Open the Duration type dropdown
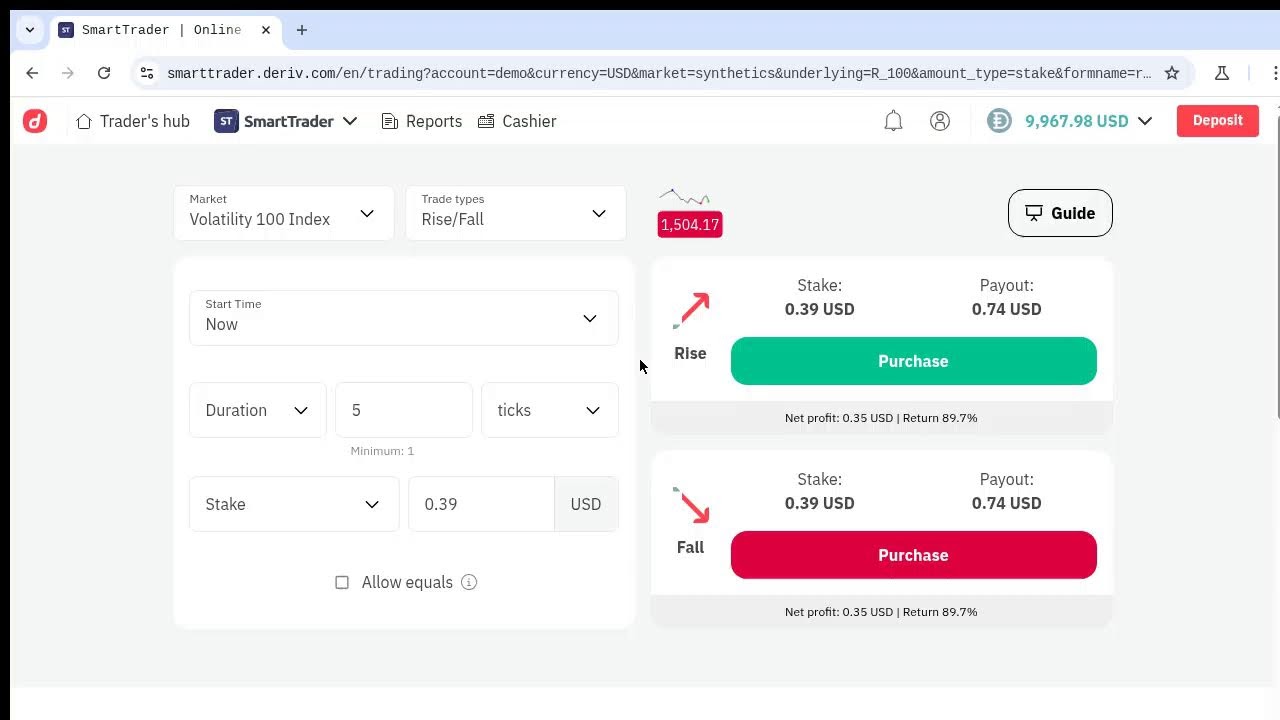 pos(258,410)
